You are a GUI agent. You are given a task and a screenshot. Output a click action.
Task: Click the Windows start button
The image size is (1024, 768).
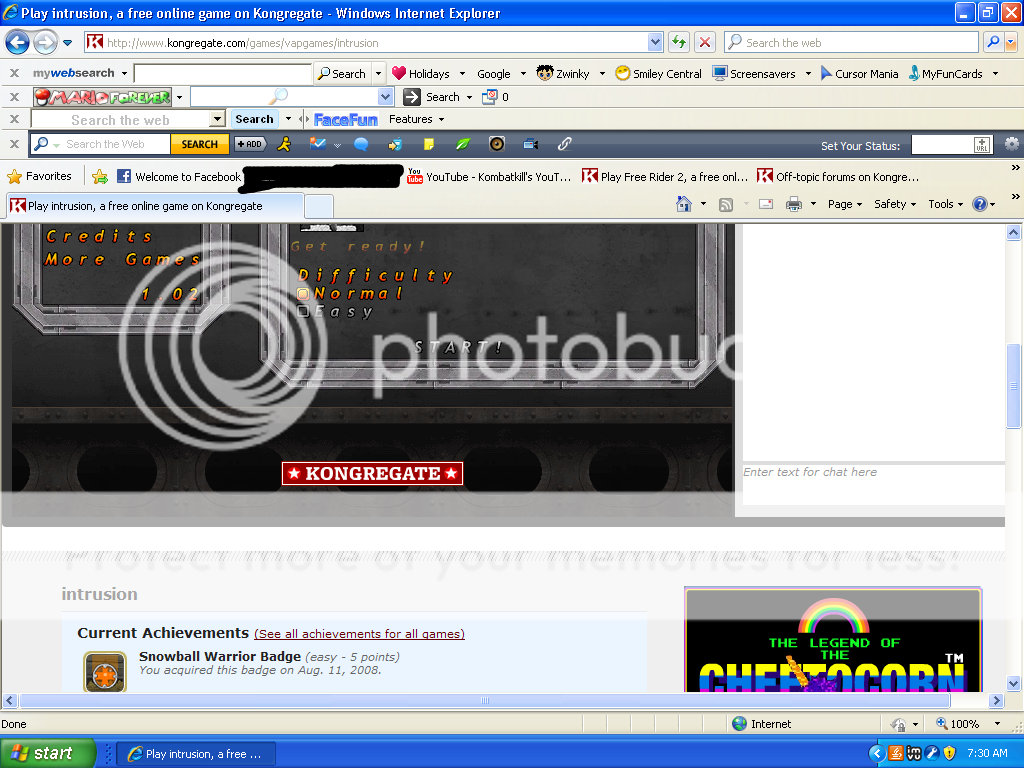[x=46, y=753]
